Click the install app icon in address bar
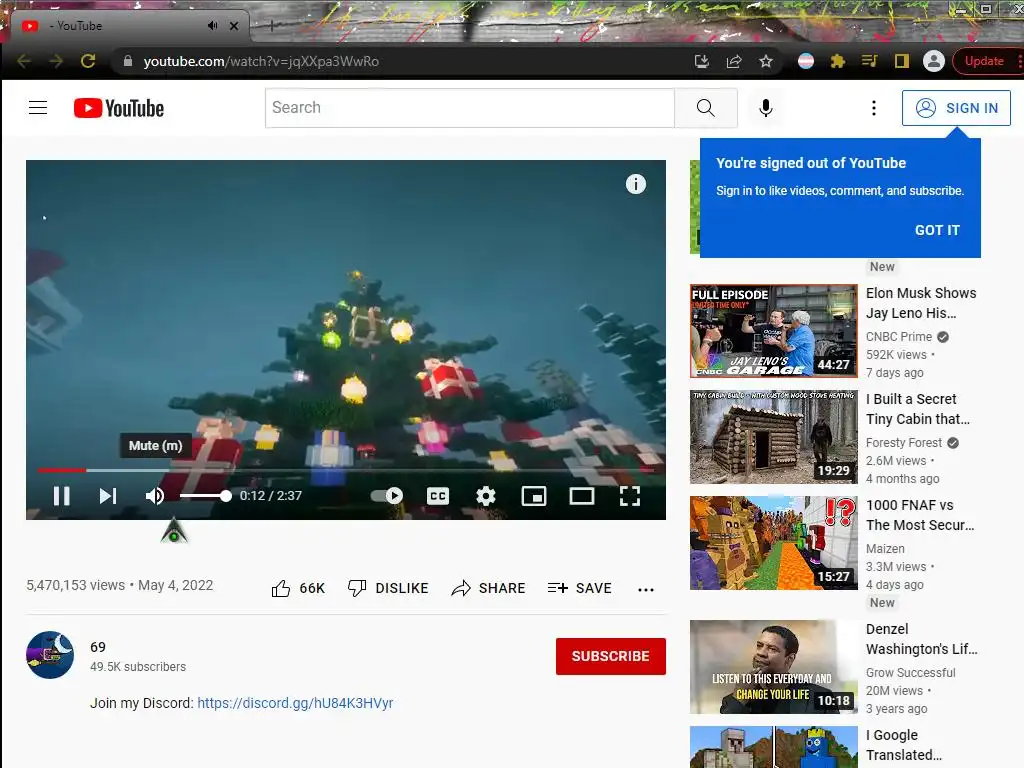Image resolution: width=1024 pixels, height=768 pixels. coord(701,61)
